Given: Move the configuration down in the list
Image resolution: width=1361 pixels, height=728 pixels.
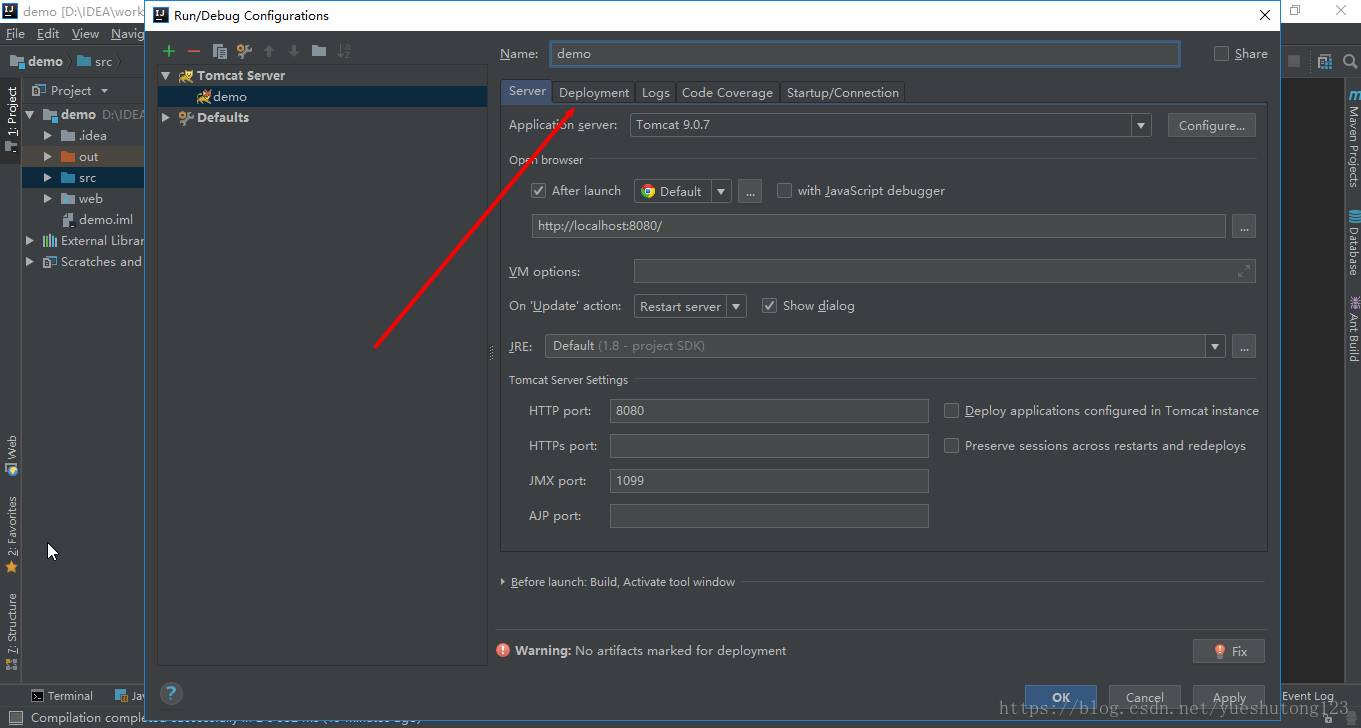Looking at the screenshot, I should 294,51.
